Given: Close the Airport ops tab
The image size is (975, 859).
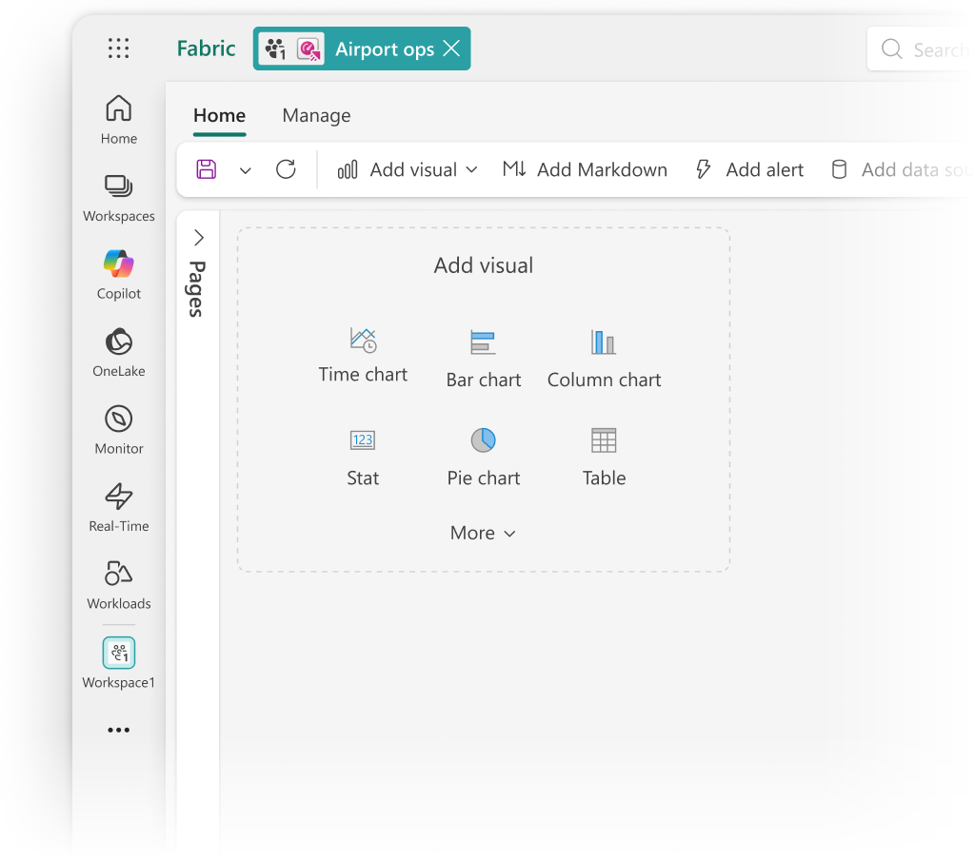Looking at the screenshot, I should (452, 48).
